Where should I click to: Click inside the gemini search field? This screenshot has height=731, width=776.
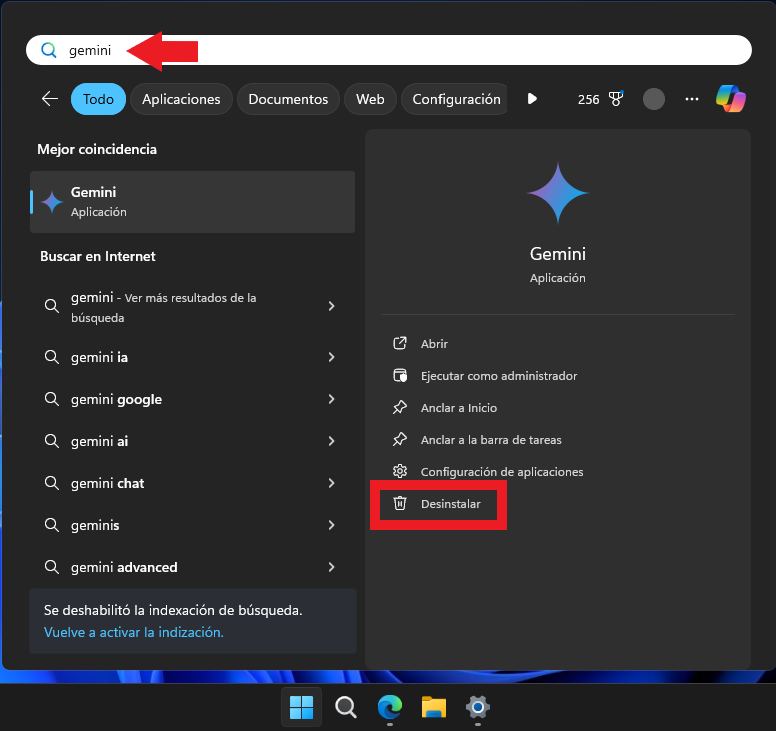click(x=388, y=50)
